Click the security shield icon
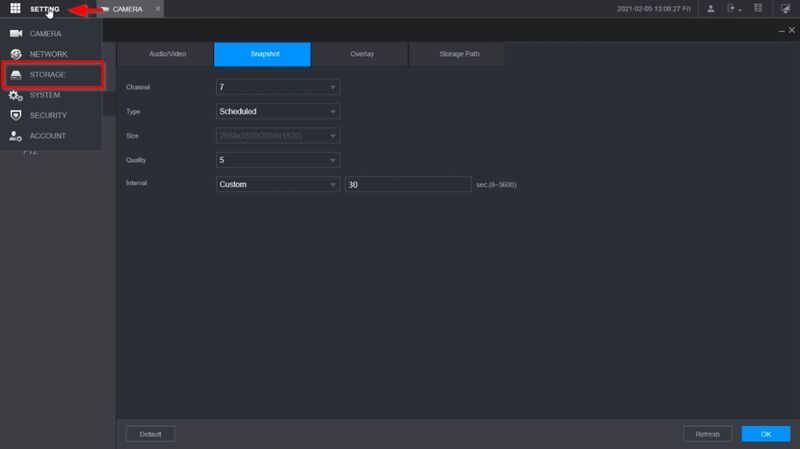The image size is (800, 449). [x=16, y=115]
